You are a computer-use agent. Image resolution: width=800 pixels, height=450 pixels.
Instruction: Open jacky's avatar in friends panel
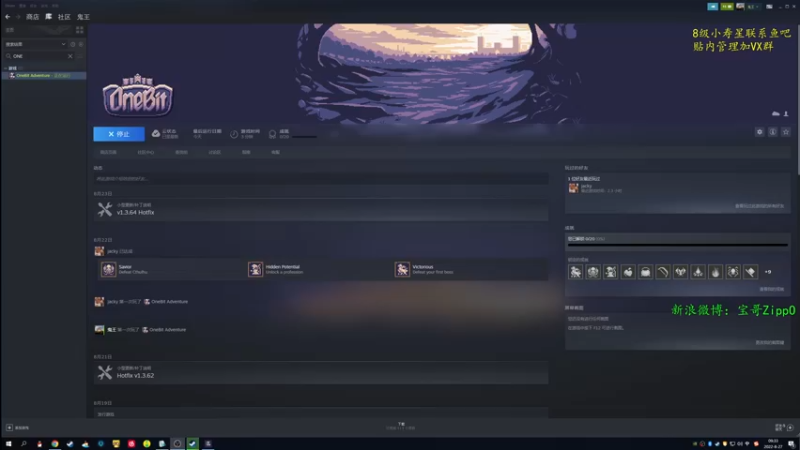tap(573, 188)
